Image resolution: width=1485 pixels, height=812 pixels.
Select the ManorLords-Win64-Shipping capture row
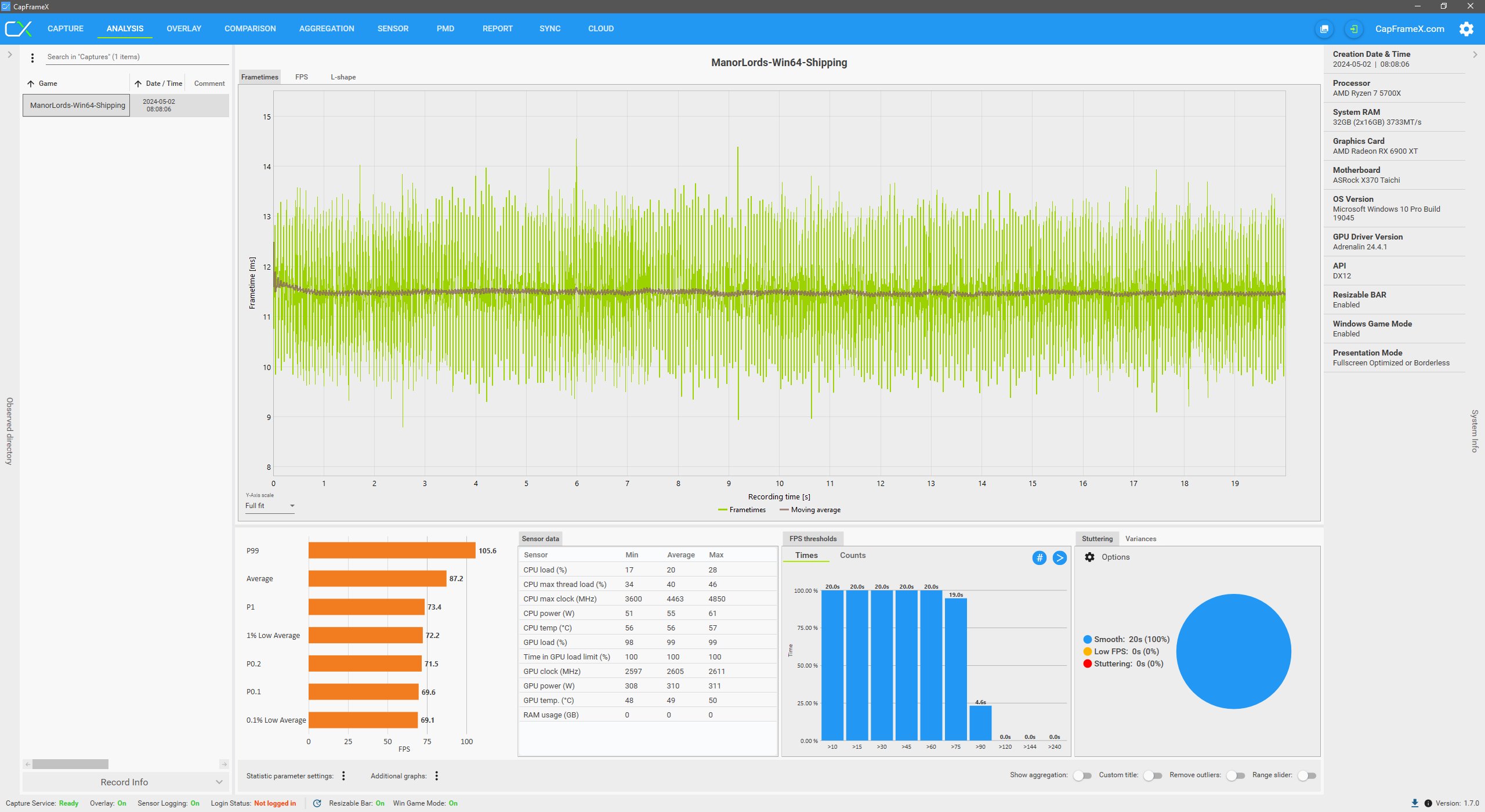[78, 106]
